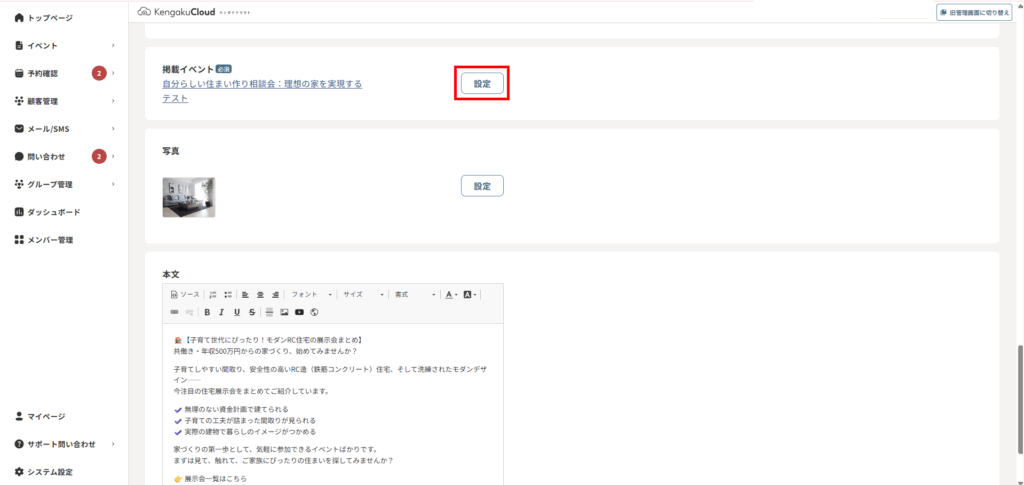Click 設定 button for 掲載イベント

(482, 84)
